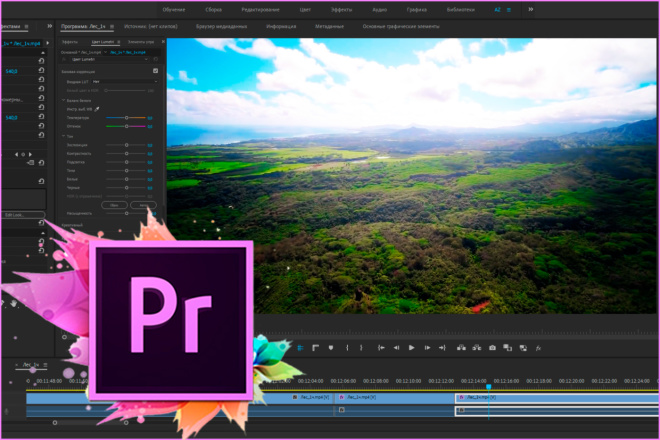Click the Export Frame camera icon

[x=492, y=348]
